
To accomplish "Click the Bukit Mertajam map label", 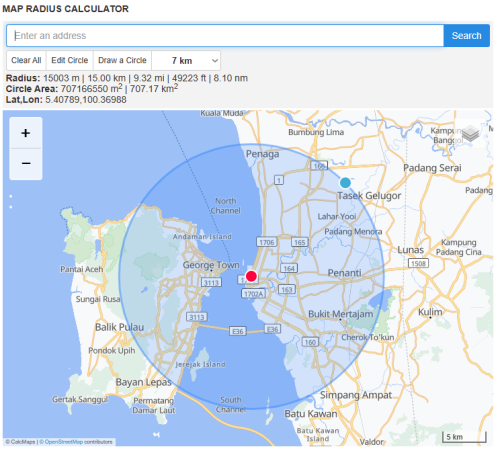I will (340, 314).
